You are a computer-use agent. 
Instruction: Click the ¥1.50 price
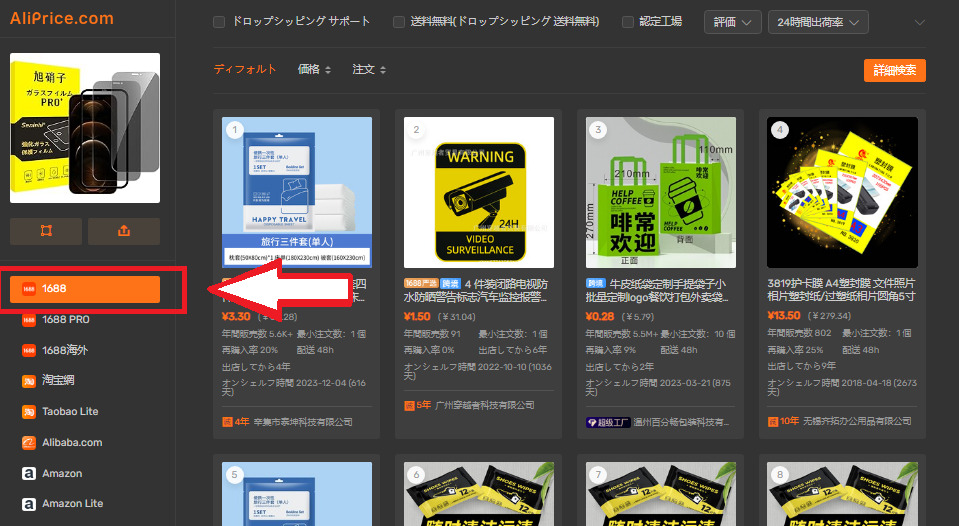point(417,316)
